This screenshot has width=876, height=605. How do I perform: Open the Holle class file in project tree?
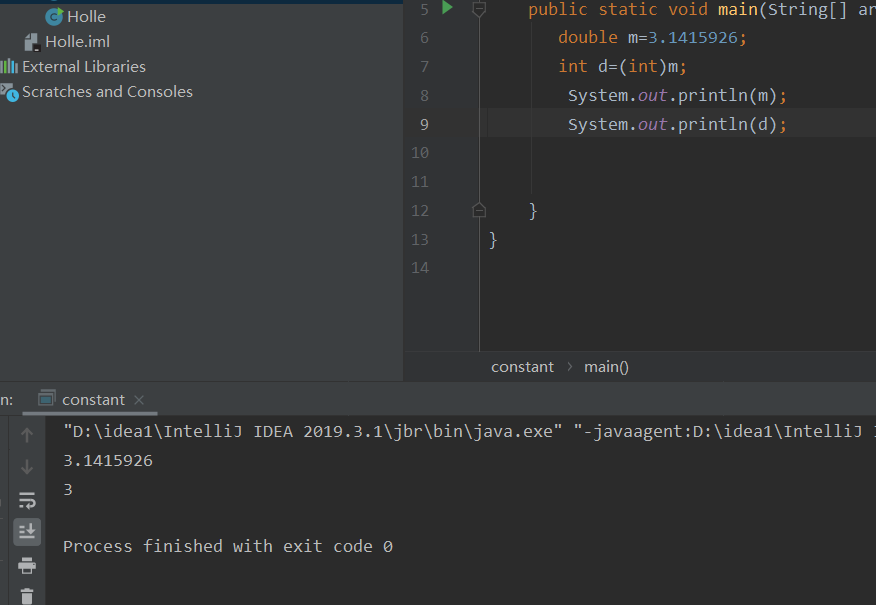86,17
